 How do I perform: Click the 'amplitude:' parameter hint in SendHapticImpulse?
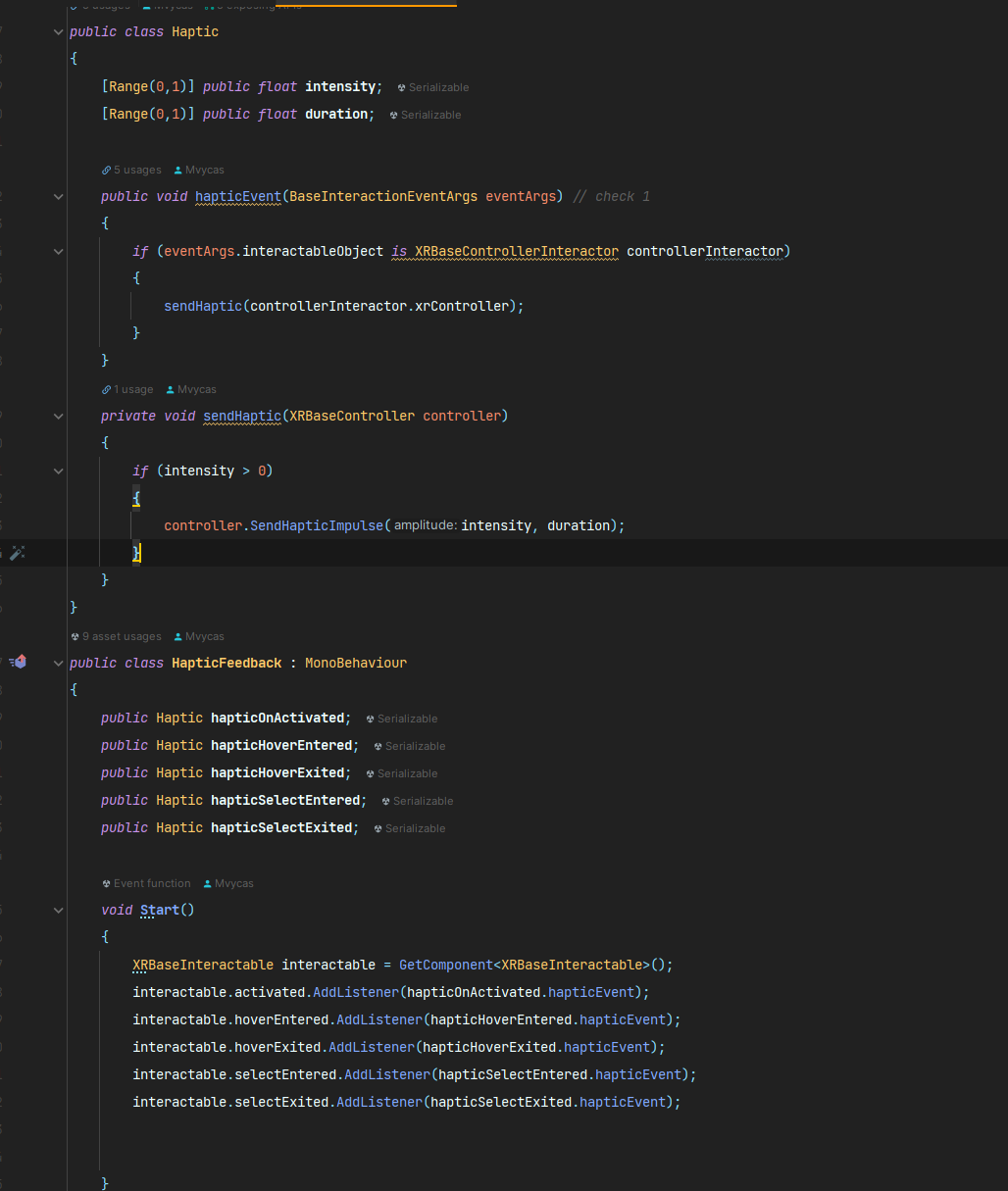tap(425, 525)
